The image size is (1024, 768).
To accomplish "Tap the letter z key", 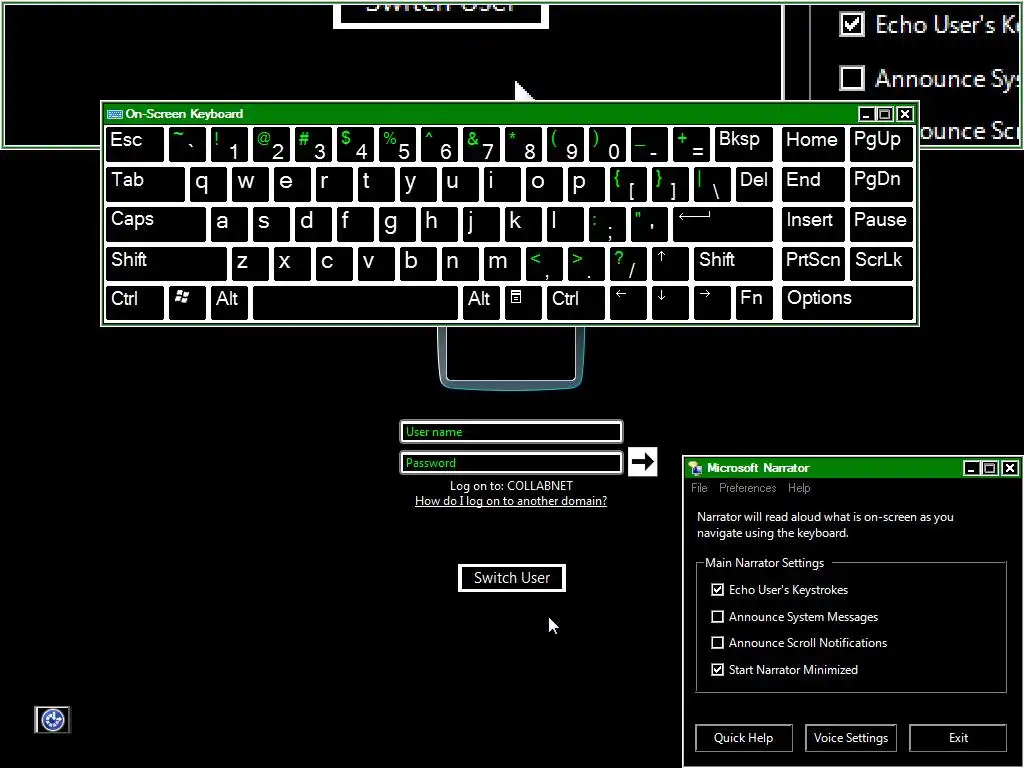I will [x=250, y=263].
